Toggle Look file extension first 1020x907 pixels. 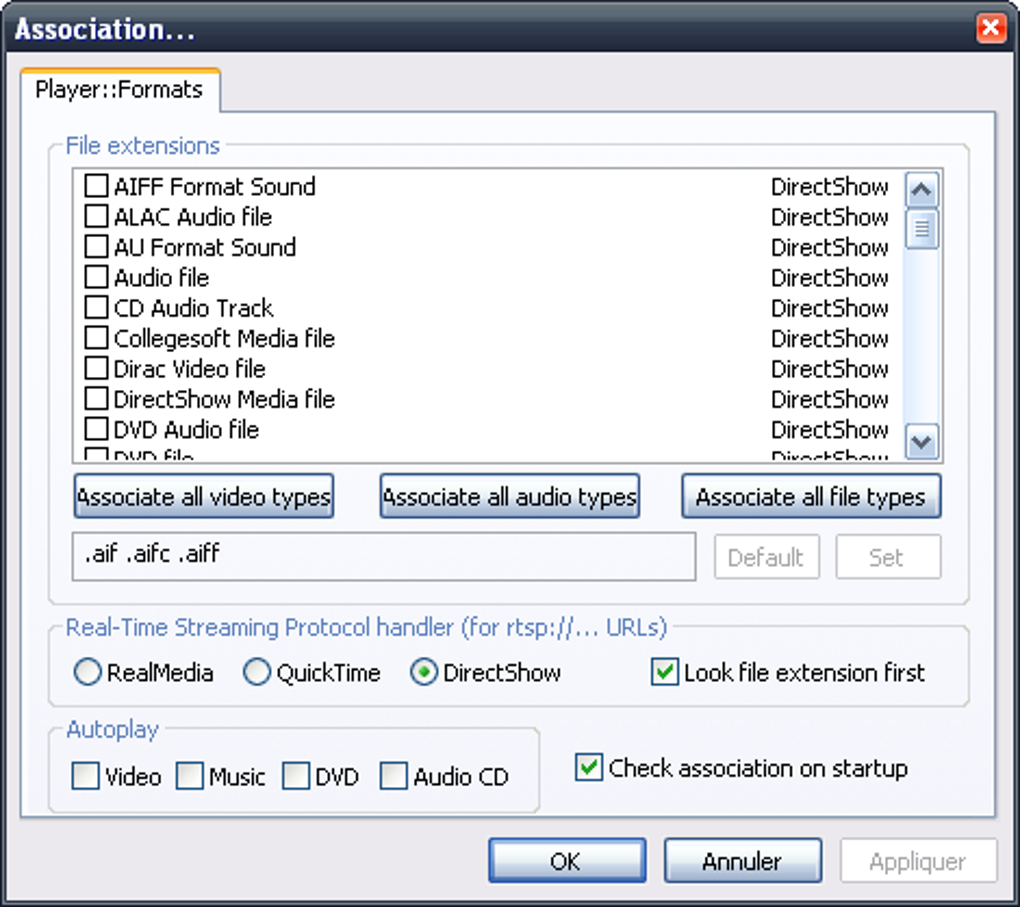[x=664, y=672]
